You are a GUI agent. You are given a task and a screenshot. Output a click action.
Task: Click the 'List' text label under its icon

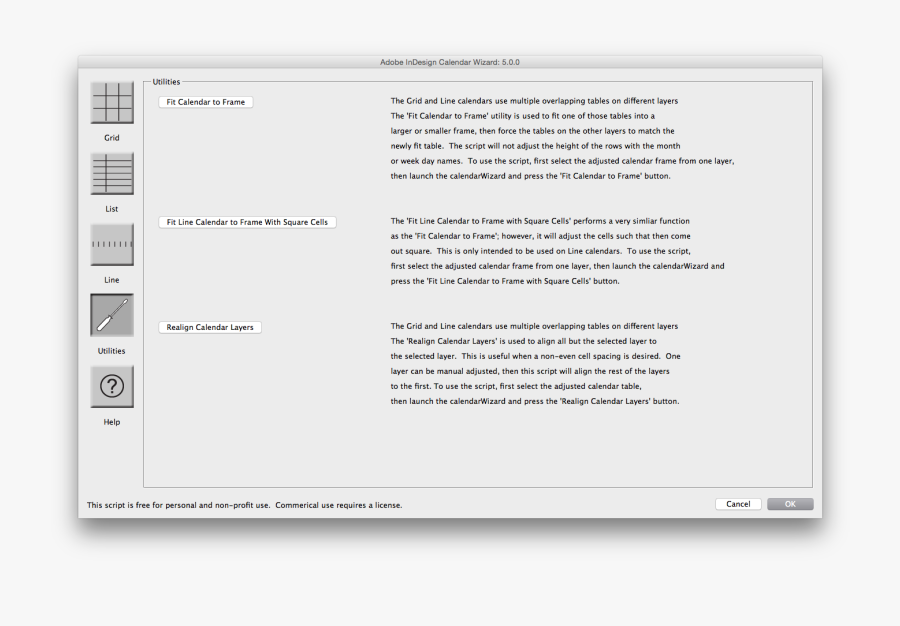pos(112,209)
